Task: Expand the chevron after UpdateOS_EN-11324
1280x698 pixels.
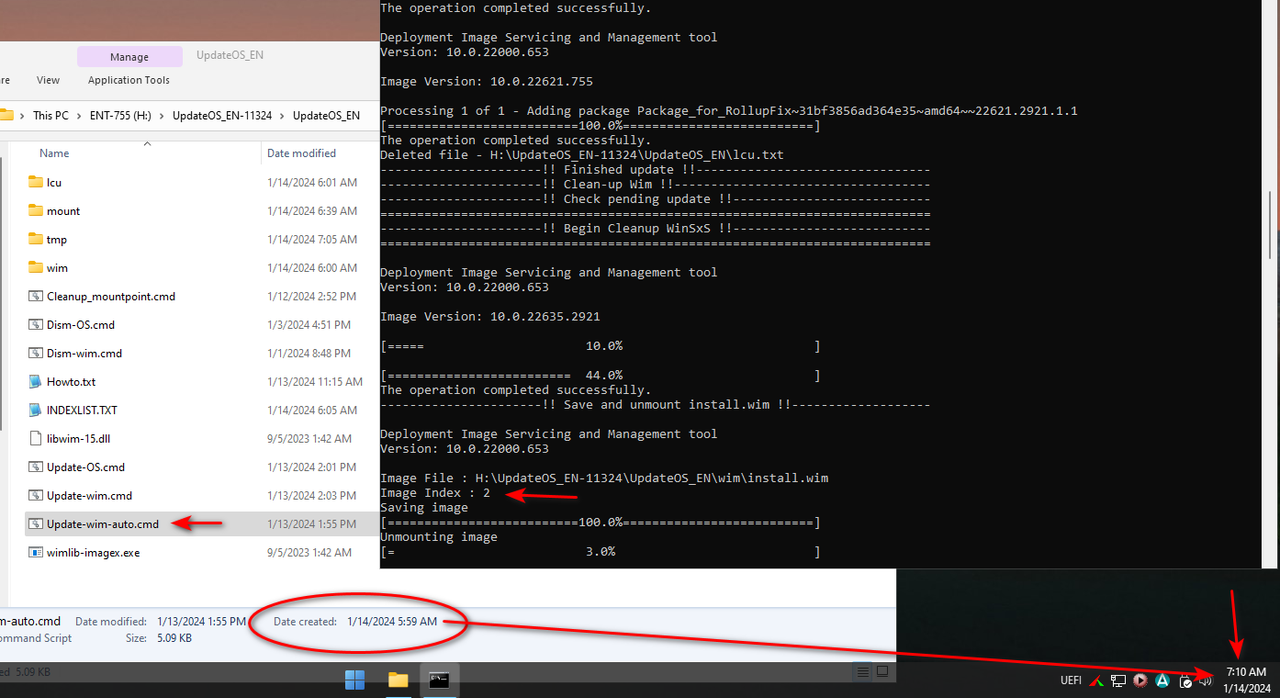Action: coord(283,116)
